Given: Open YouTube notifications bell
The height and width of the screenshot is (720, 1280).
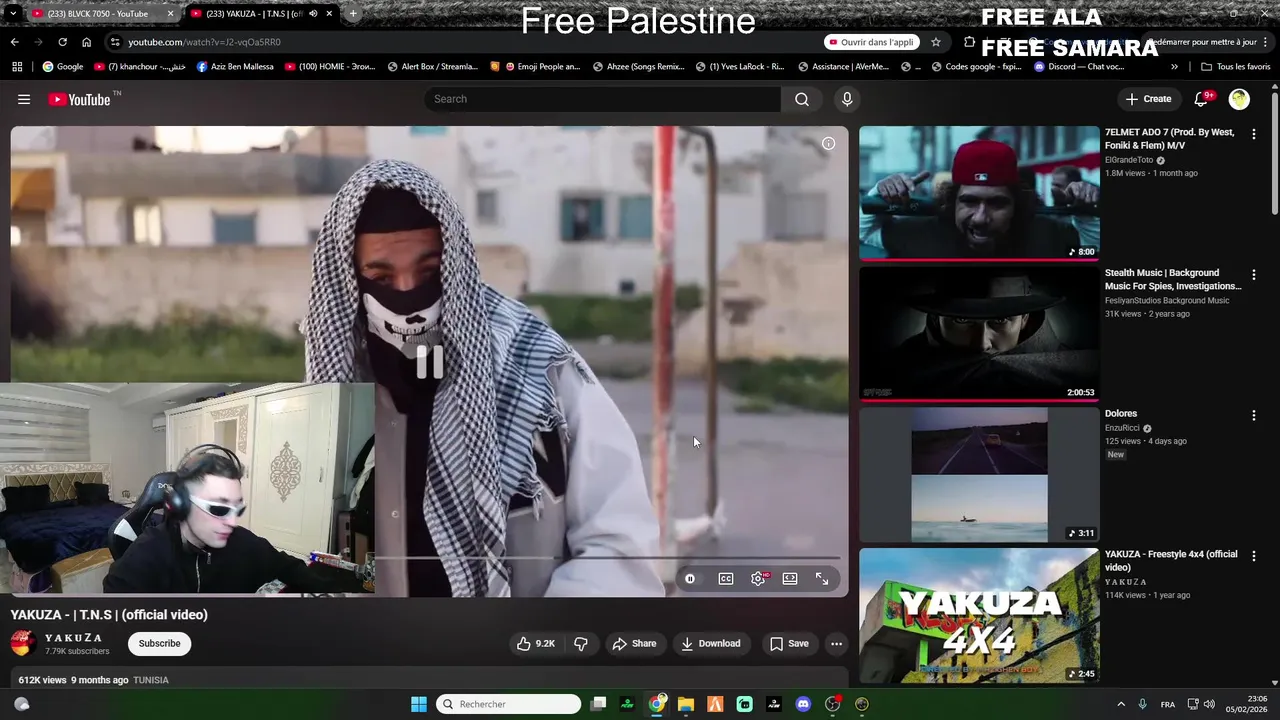Looking at the screenshot, I should (x=1202, y=99).
